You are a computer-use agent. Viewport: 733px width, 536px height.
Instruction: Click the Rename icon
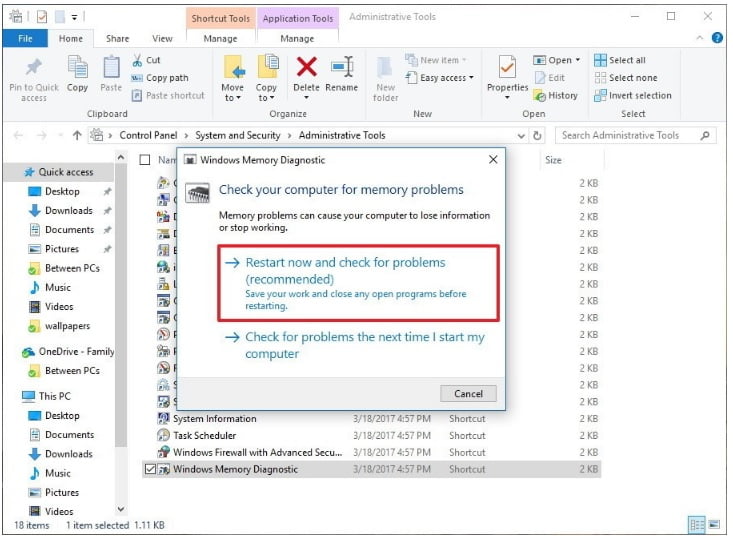tap(342, 67)
